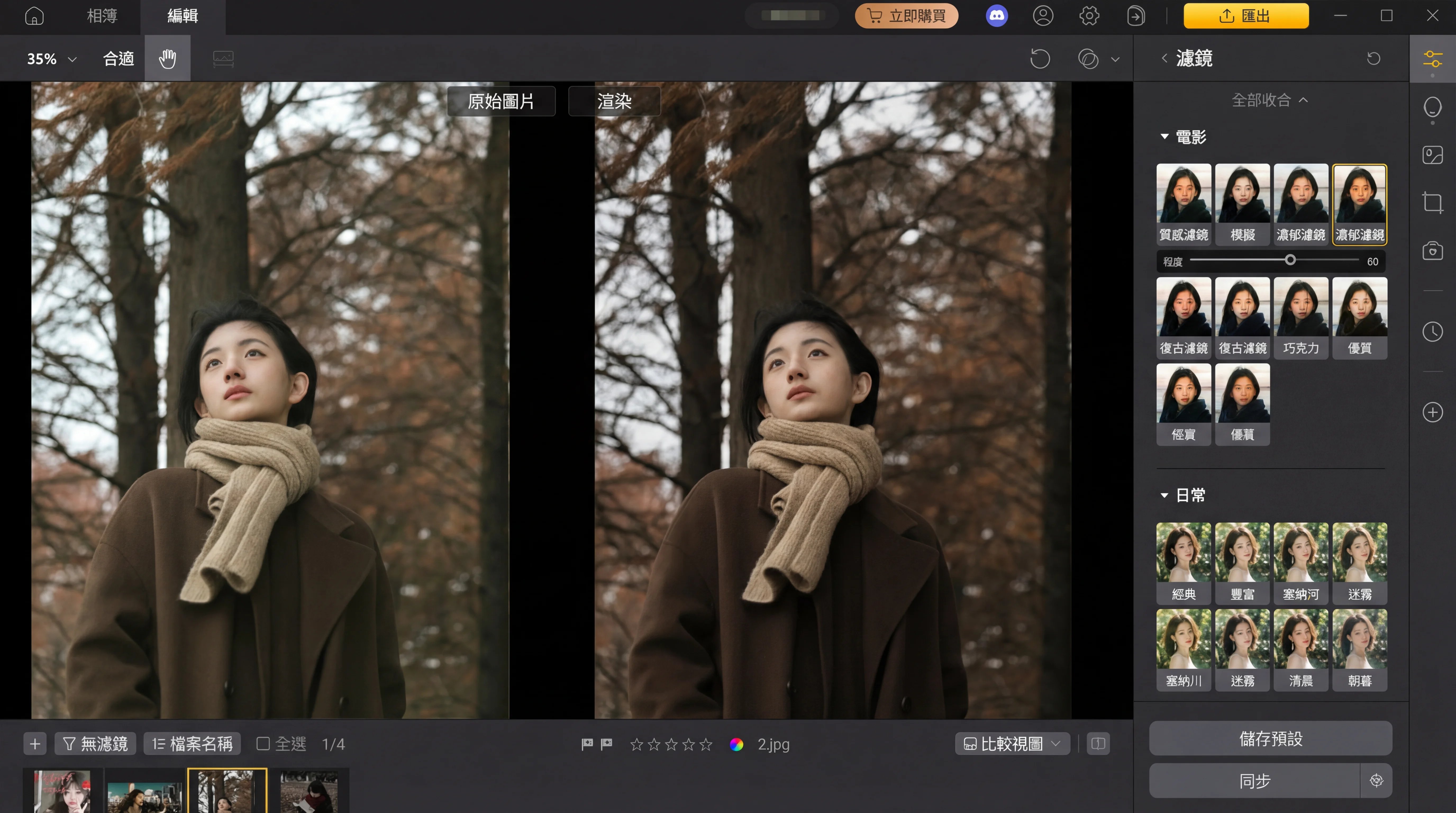Click the Discord icon in title bar
This screenshot has height=813, width=1456.
click(997, 16)
